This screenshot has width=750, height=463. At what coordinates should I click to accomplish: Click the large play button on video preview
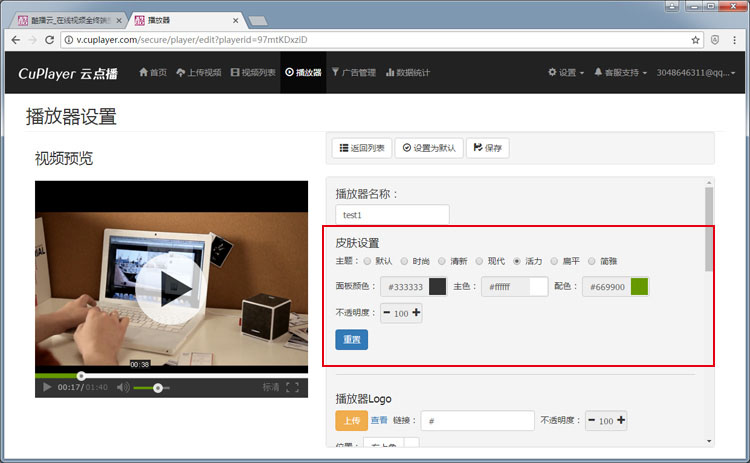coord(163,288)
